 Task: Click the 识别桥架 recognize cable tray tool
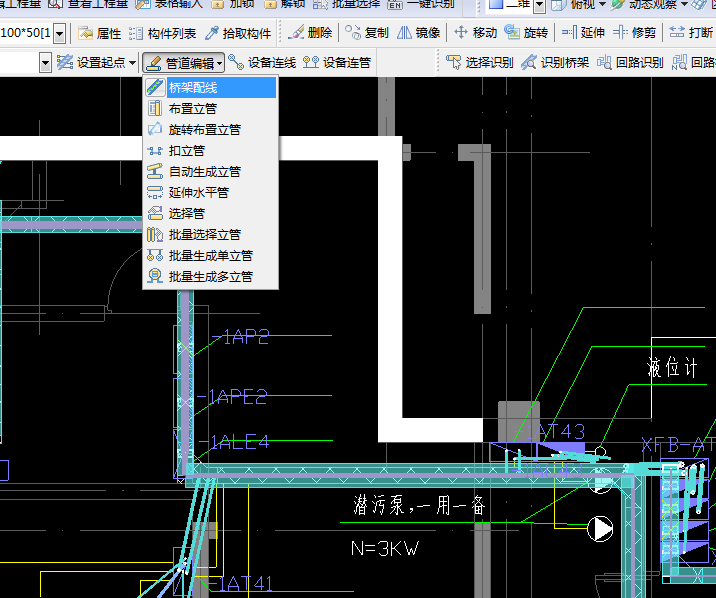tap(555, 63)
